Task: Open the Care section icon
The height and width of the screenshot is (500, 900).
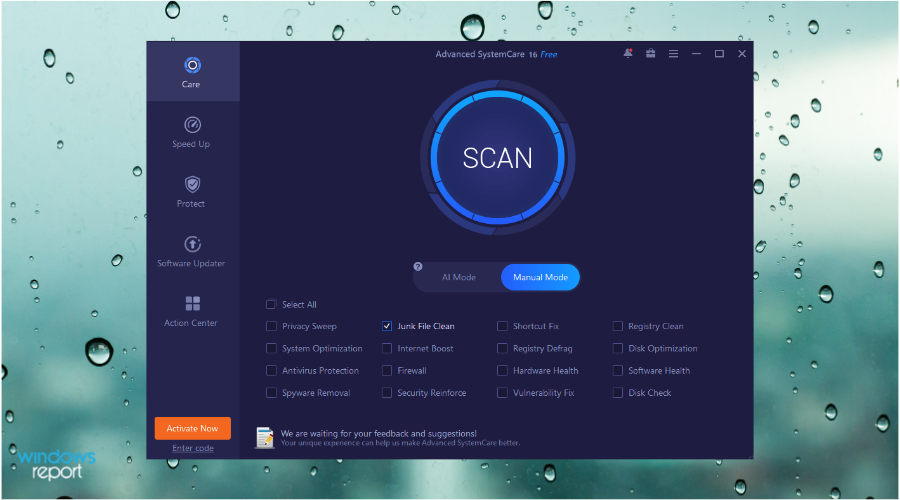Action: tap(192, 65)
